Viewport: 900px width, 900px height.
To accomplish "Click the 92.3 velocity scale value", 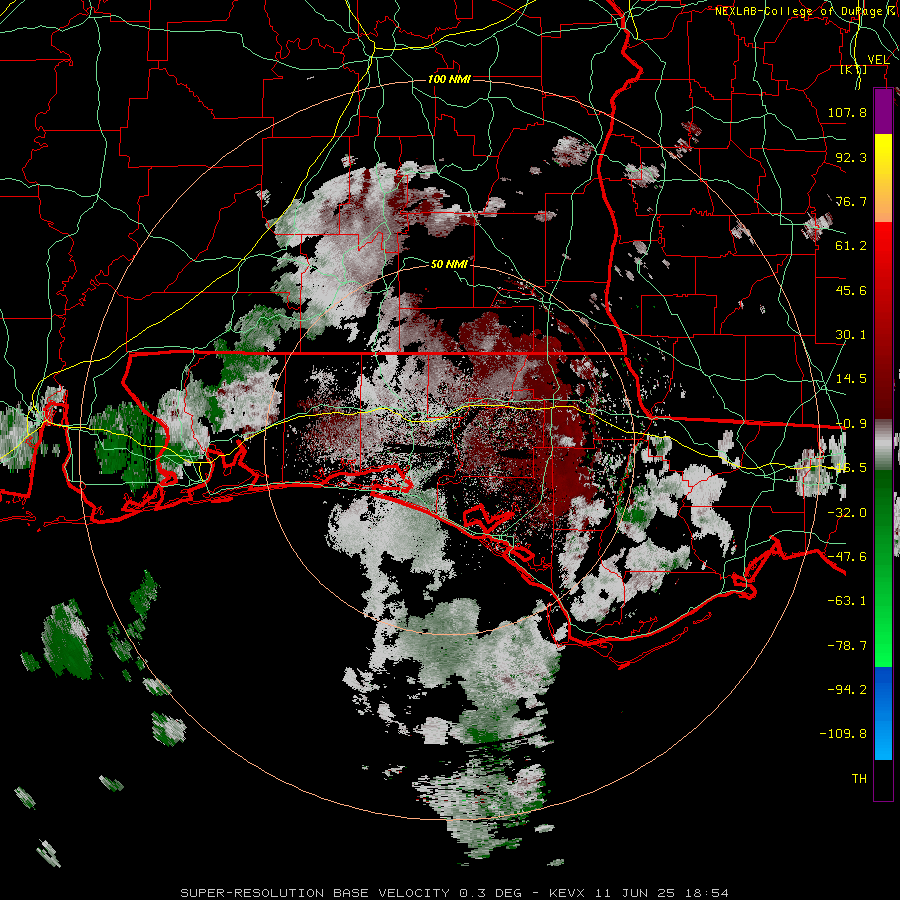I will (x=851, y=157).
